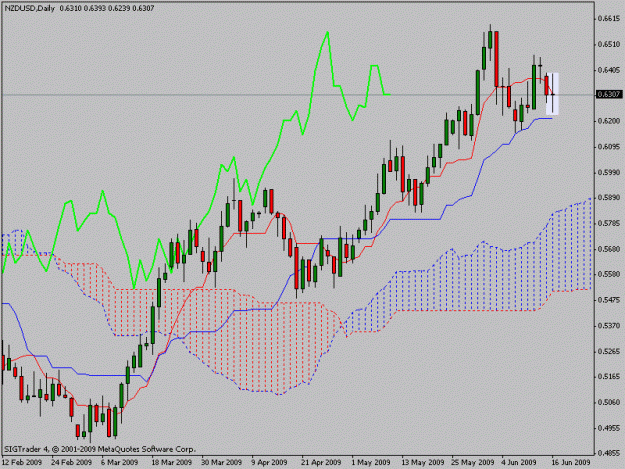This screenshot has width=625, height=469.
Task: Click the 0.5785 price axis label
Action: 610,223
